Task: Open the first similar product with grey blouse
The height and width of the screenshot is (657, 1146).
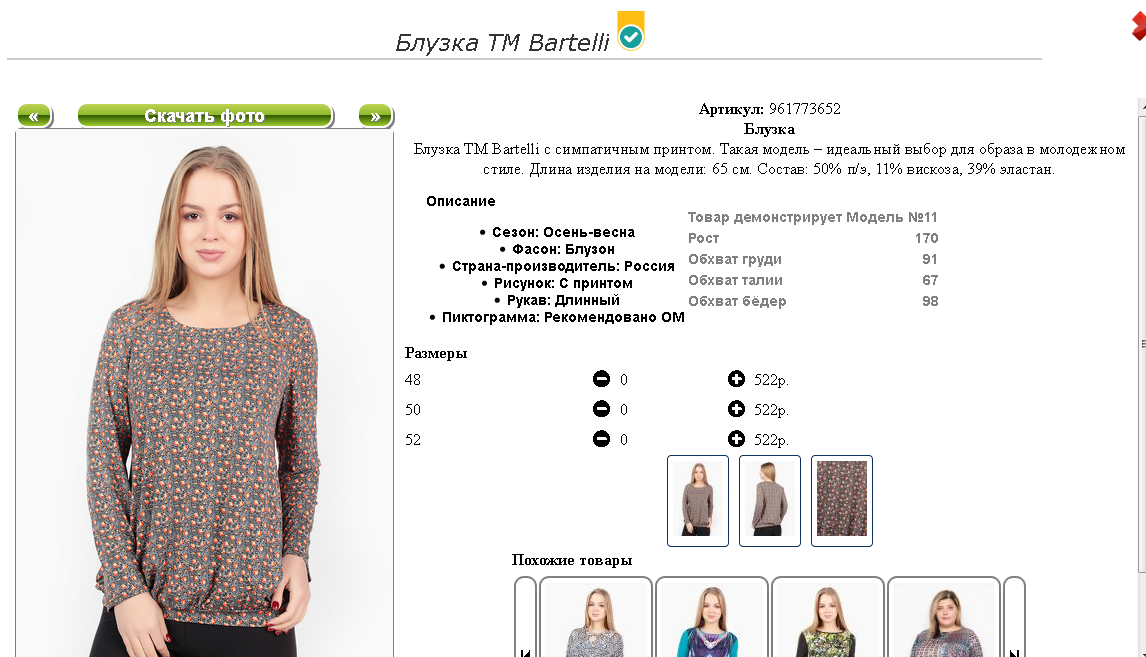Action: [x=596, y=618]
